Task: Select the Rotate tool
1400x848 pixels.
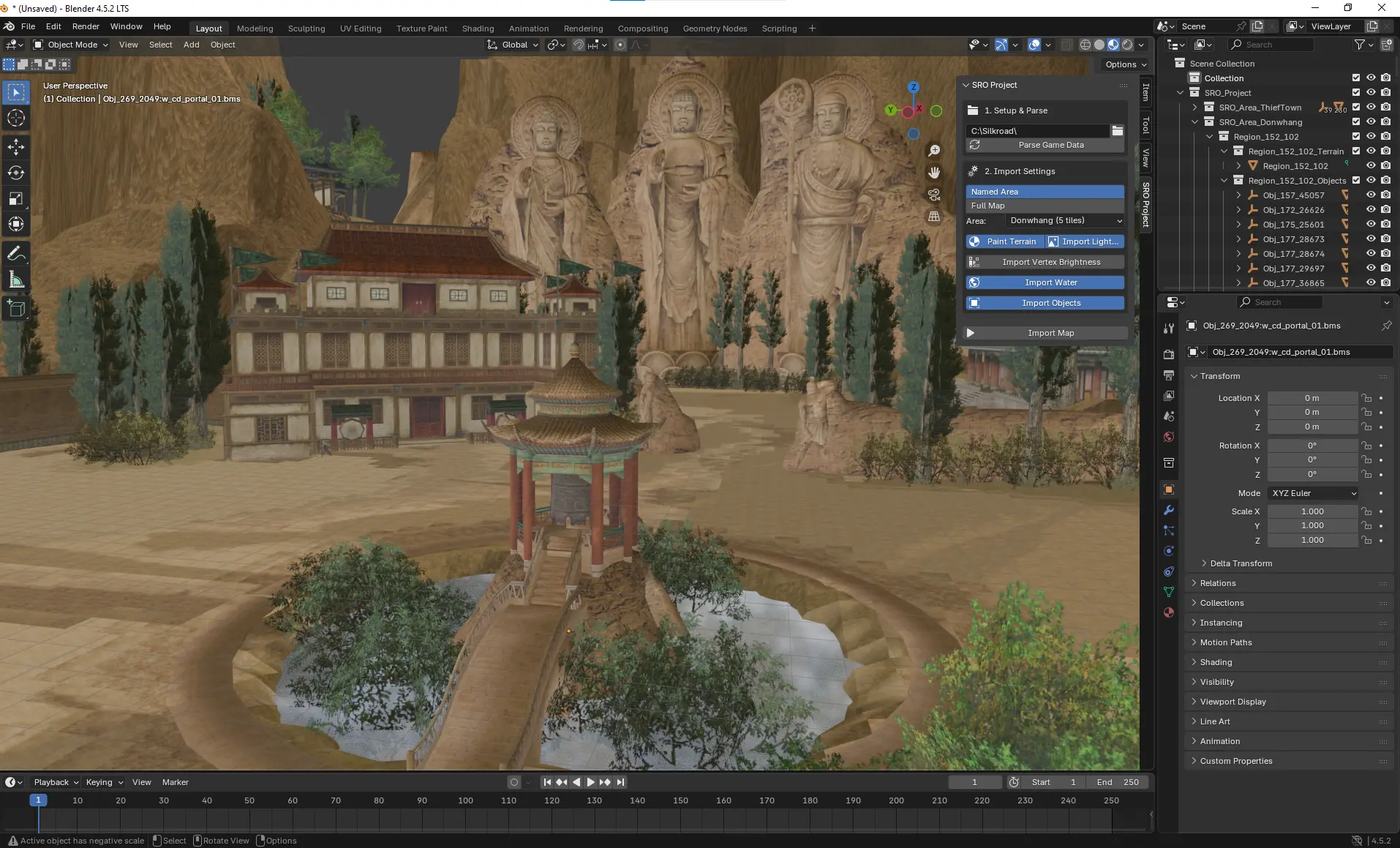Action: coord(16,173)
